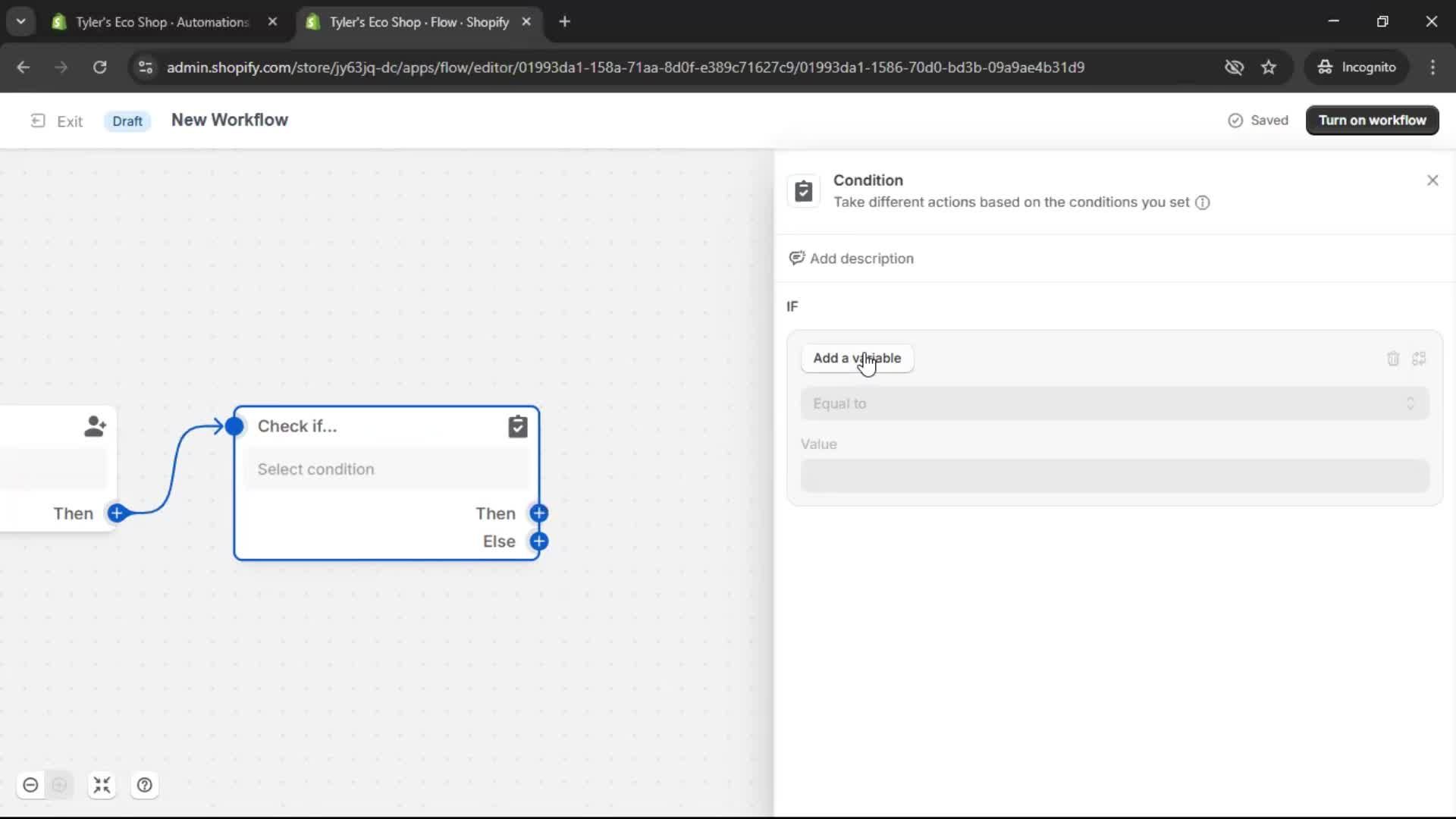Fit workflow to view using shrink arrows icon
The height and width of the screenshot is (819, 1456).
(102, 785)
